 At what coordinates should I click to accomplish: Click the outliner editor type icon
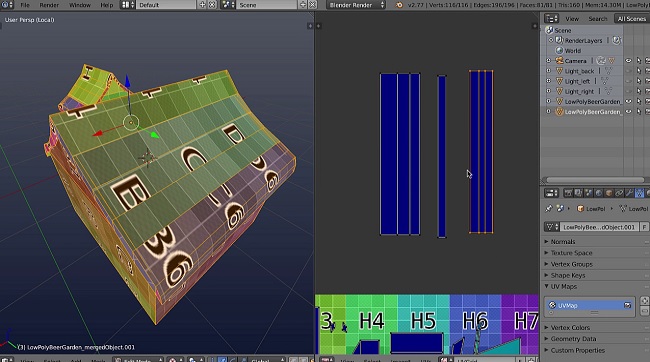click(551, 18)
